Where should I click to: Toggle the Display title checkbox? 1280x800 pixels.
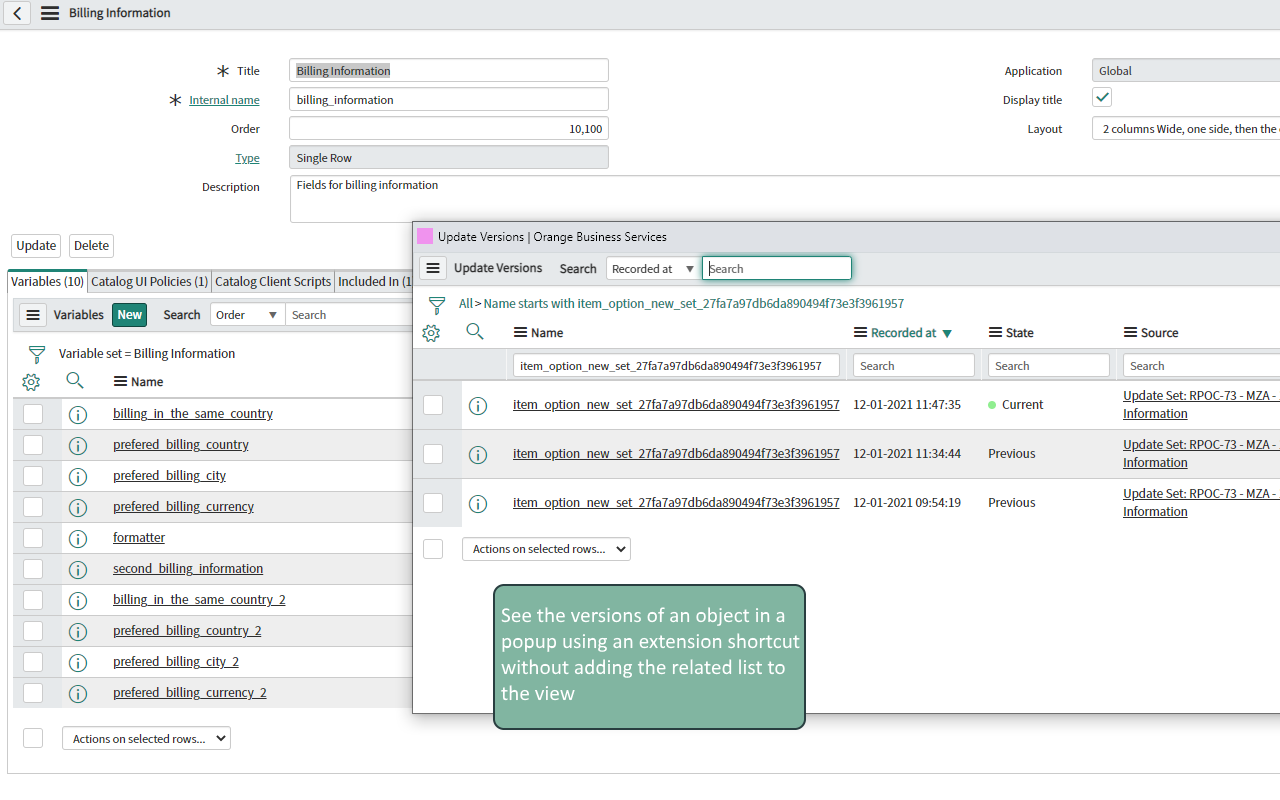click(1101, 97)
